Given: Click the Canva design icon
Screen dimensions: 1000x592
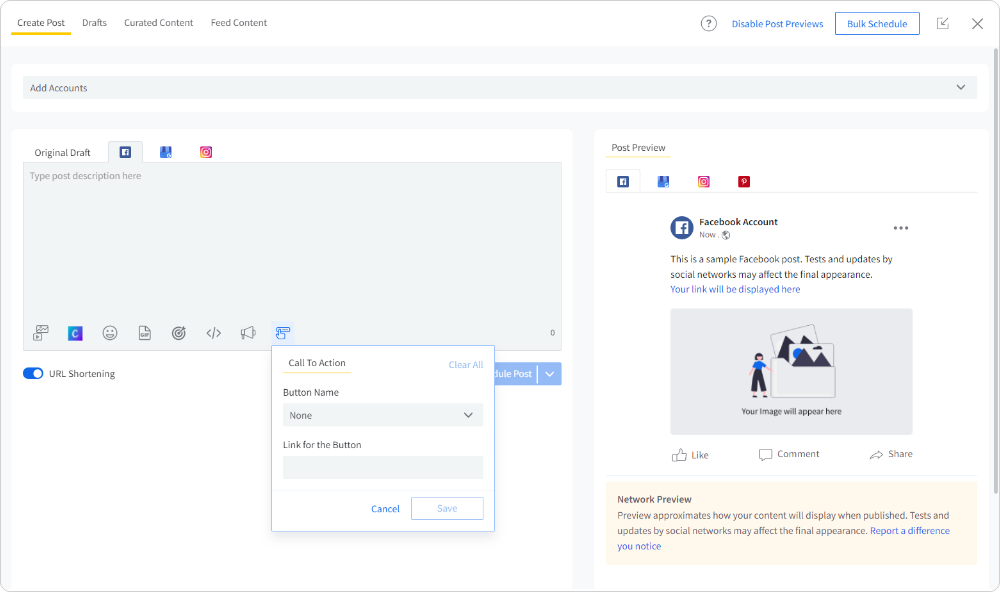Looking at the screenshot, I should click(75, 333).
